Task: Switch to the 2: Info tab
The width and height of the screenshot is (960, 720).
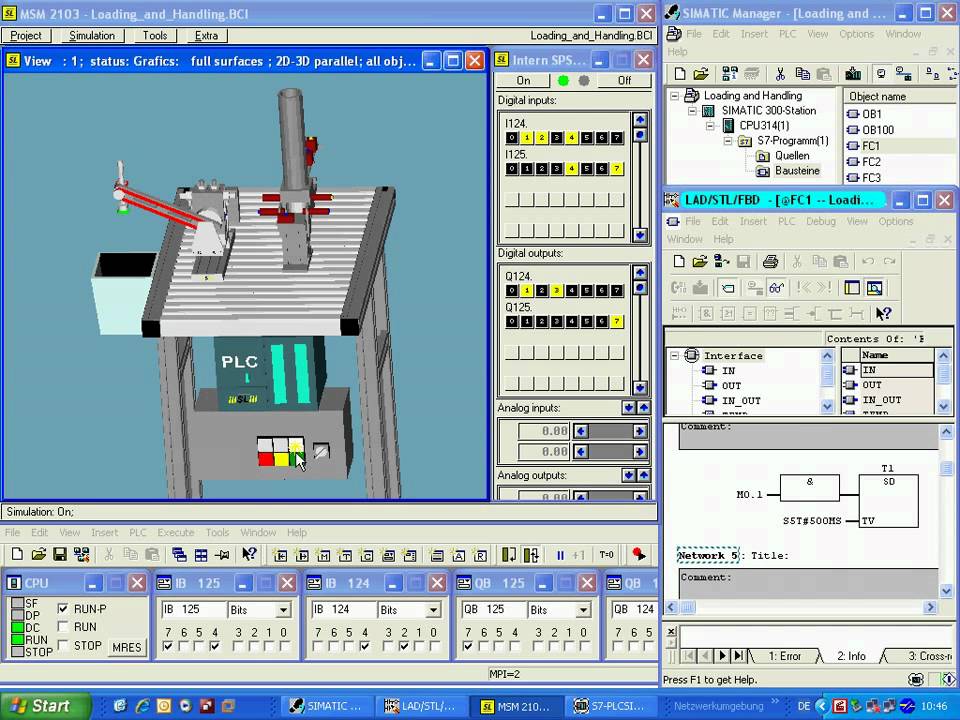Action: pyautogui.click(x=851, y=656)
